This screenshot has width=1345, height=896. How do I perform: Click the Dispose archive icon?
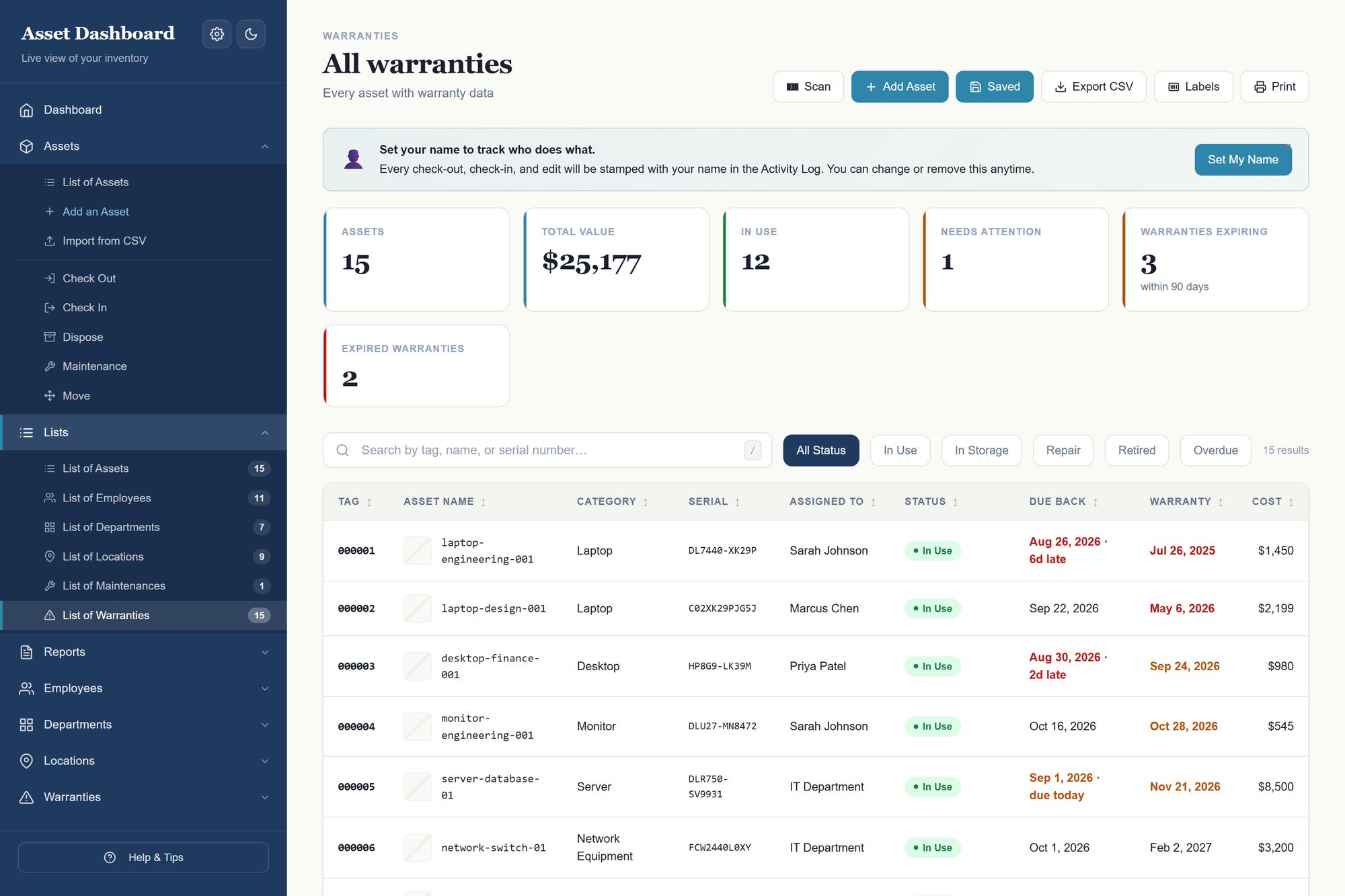click(x=50, y=337)
